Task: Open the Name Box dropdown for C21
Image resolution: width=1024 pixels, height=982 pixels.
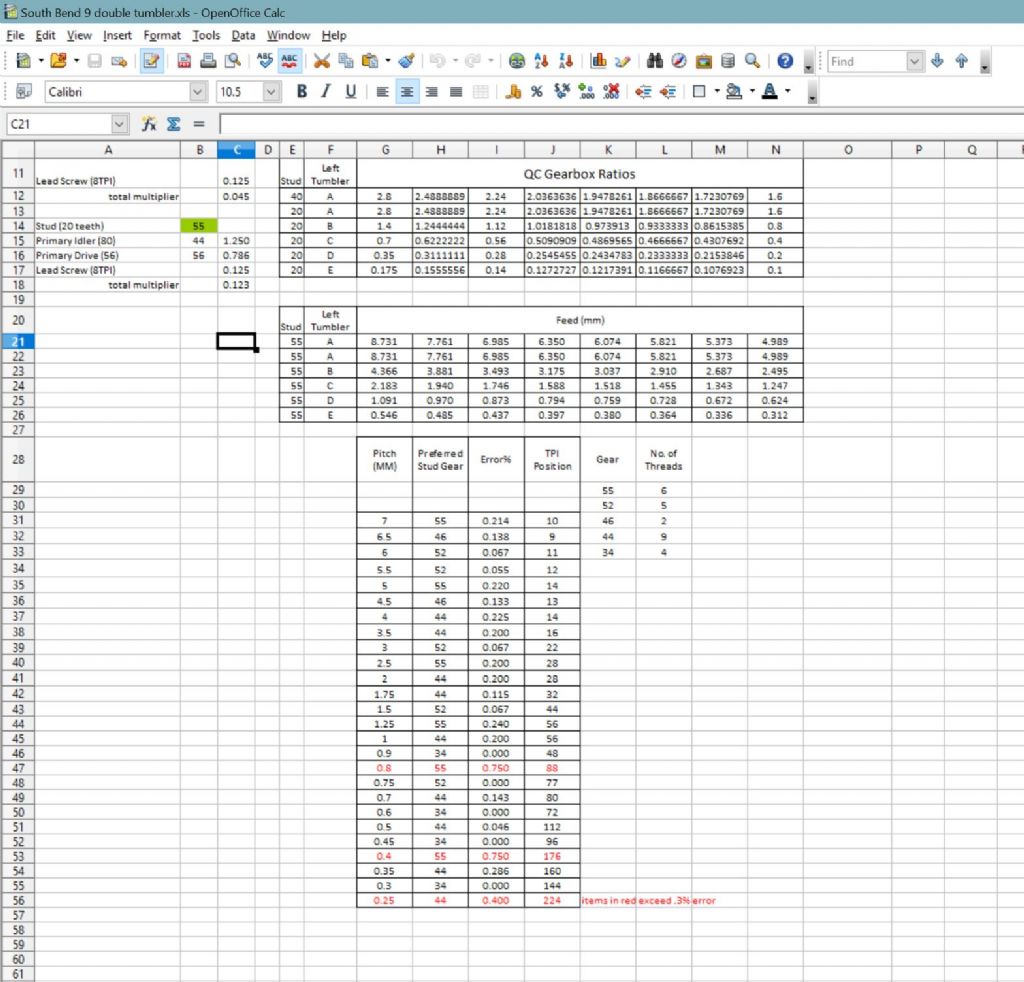Action: (x=118, y=124)
